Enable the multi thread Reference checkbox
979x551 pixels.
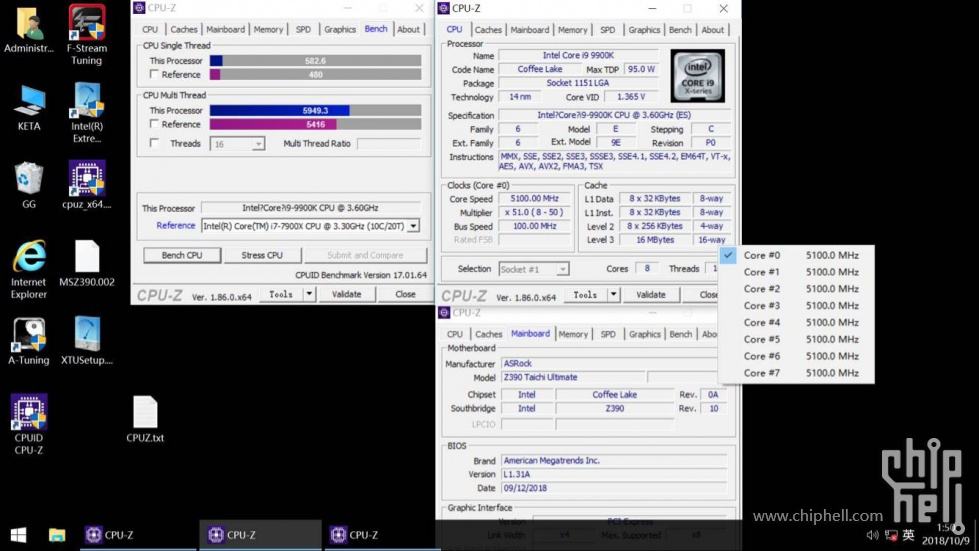(x=154, y=124)
